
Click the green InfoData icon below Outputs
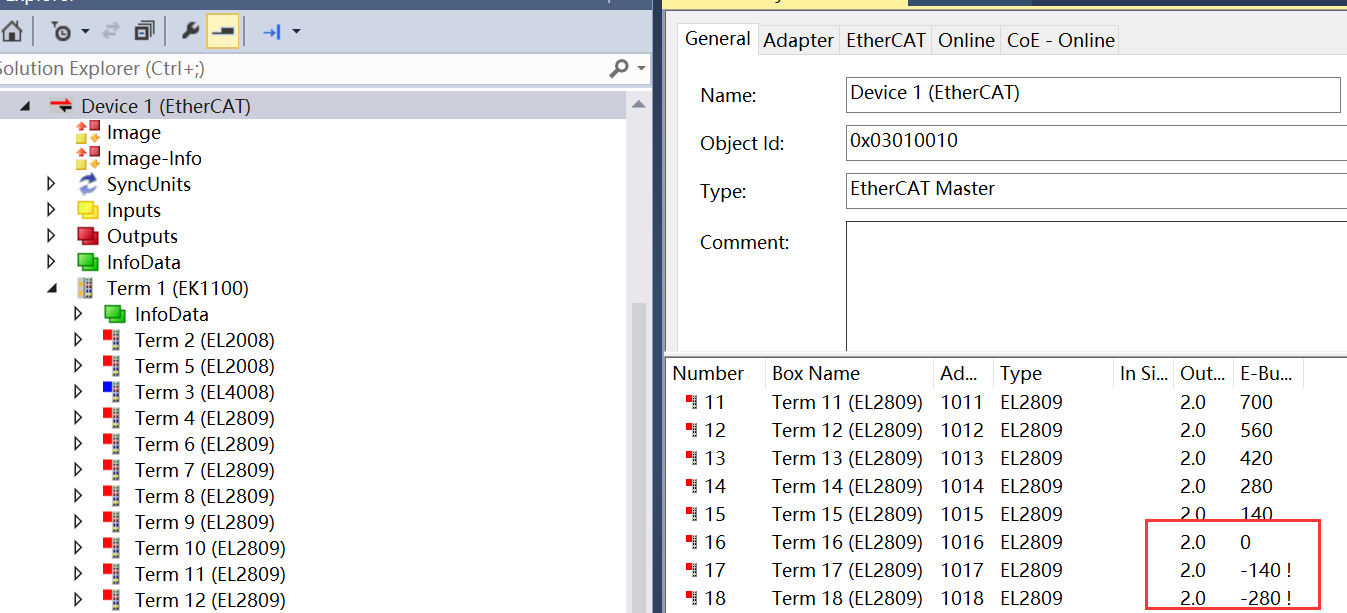click(88, 262)
